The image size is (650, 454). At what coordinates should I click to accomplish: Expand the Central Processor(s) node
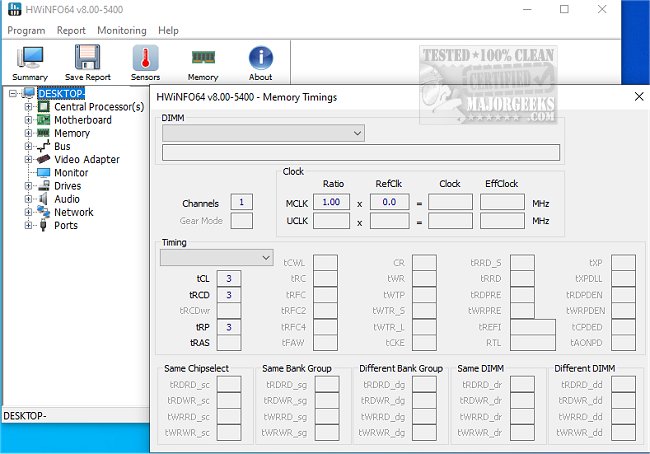pyautogui.click(x=29, y=107)
